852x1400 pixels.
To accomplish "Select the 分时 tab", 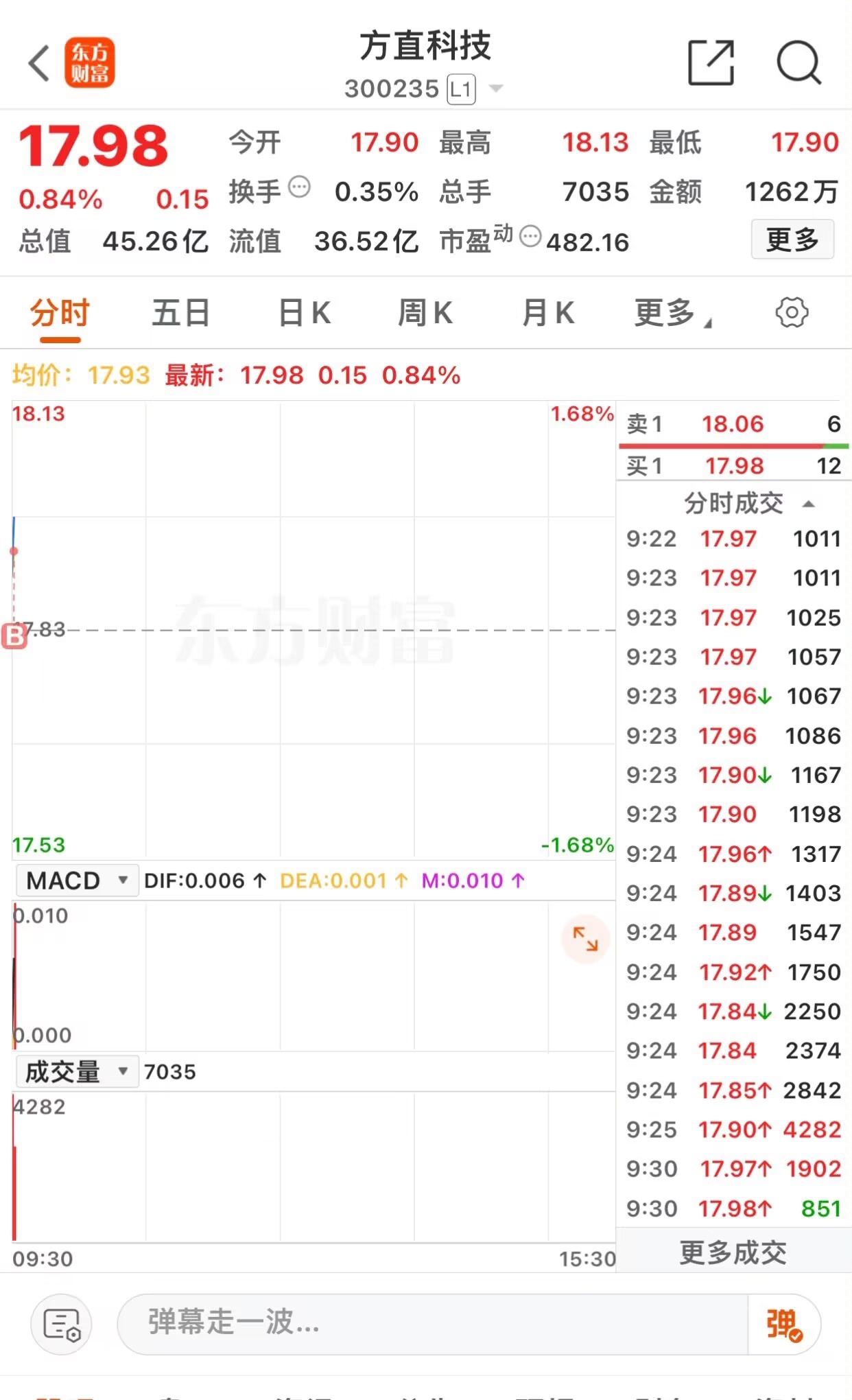I will (60, 313).
